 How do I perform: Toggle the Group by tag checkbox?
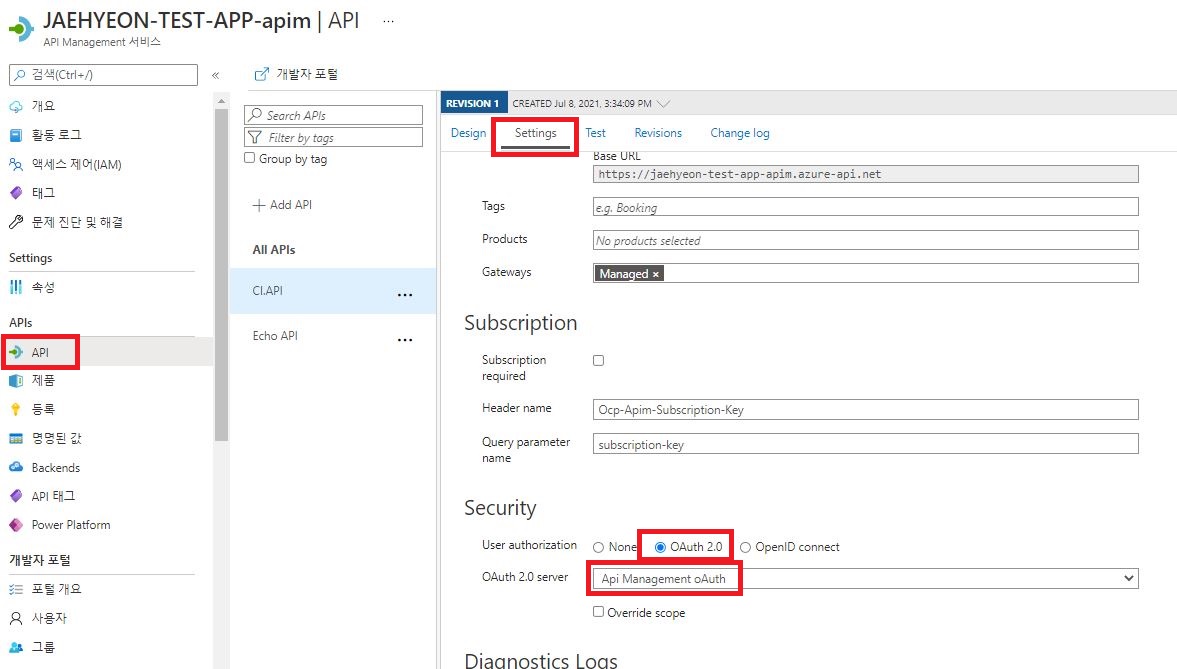click(x=250, y=158)
